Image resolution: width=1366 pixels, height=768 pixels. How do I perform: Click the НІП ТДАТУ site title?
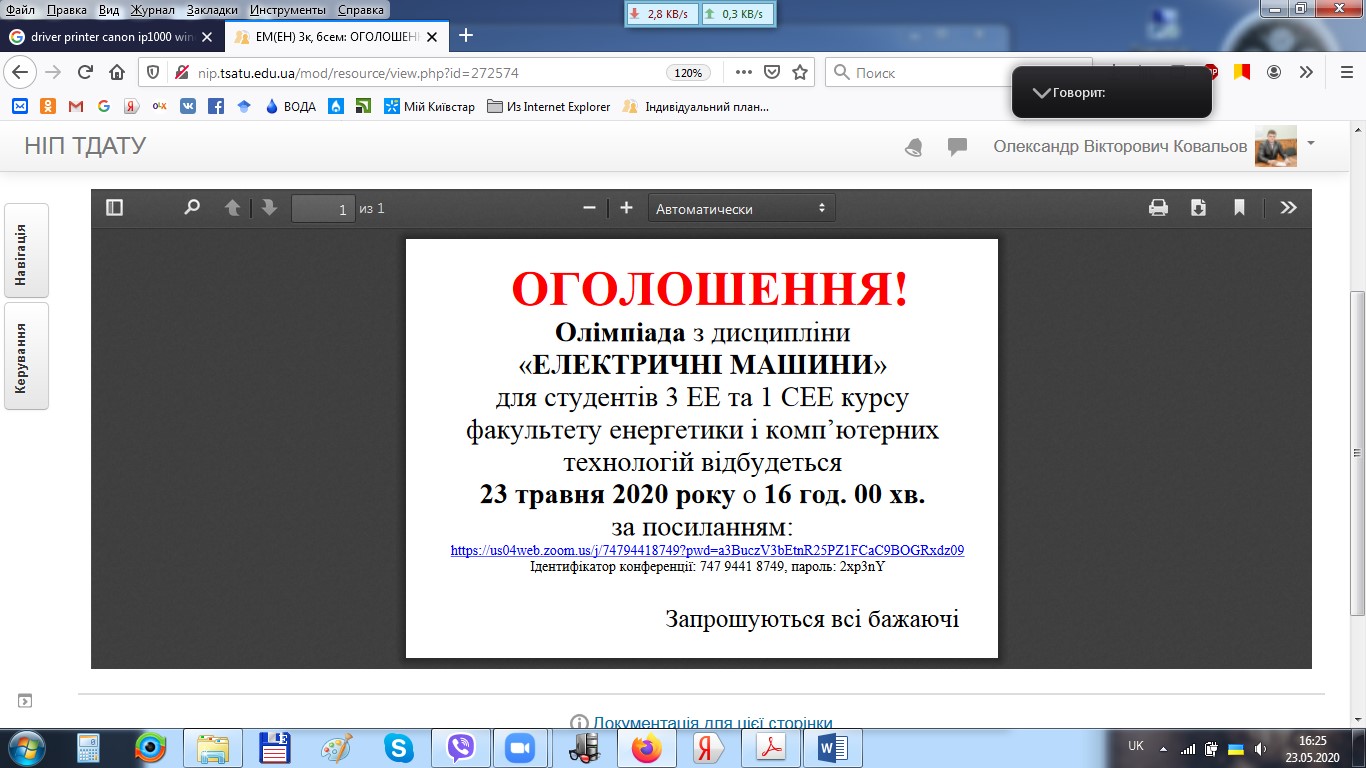[85, 146]
